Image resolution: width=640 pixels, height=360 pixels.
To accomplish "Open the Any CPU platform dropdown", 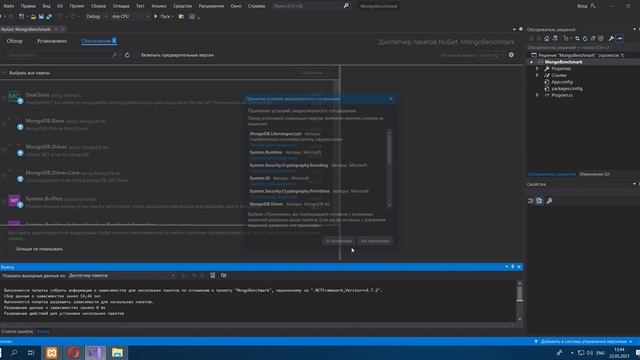I will point(130,17).
